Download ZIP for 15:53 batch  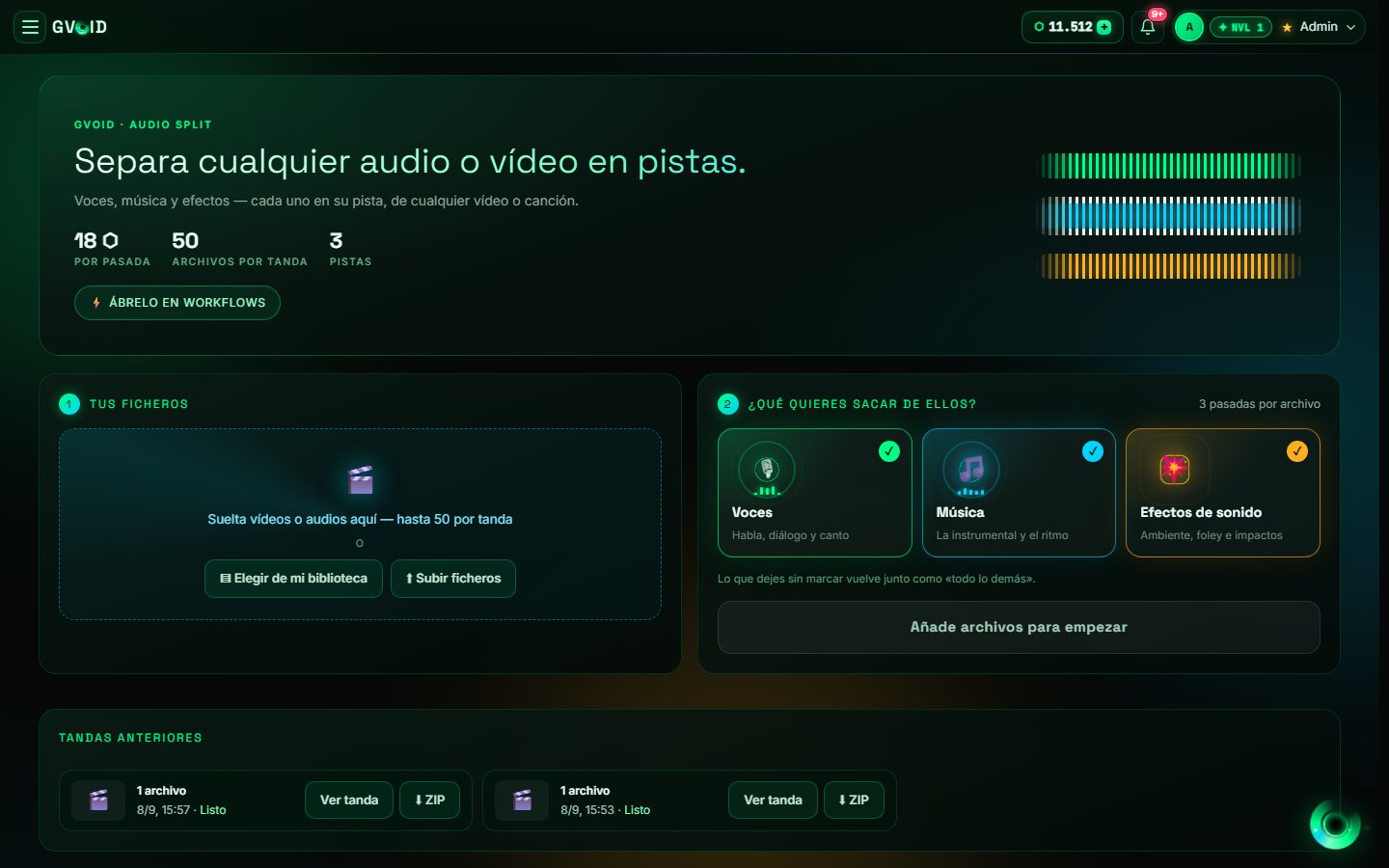tap(854, 800)
